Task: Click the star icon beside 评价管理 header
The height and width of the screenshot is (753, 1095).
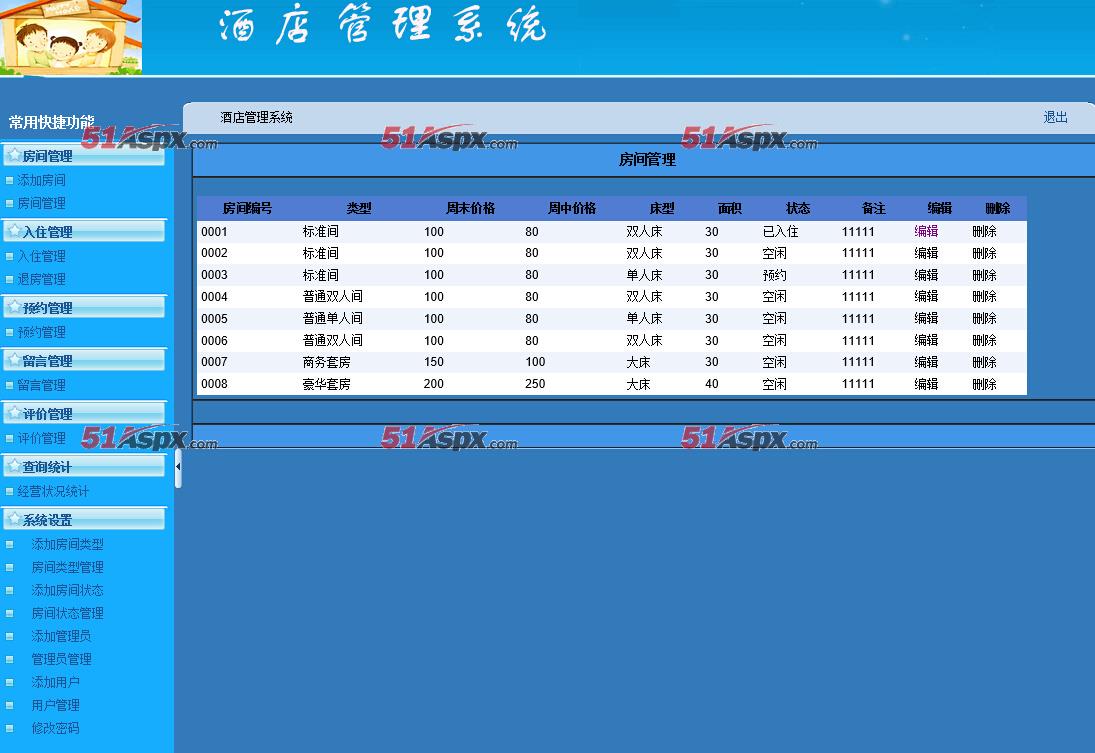Action: click(13, 413)
